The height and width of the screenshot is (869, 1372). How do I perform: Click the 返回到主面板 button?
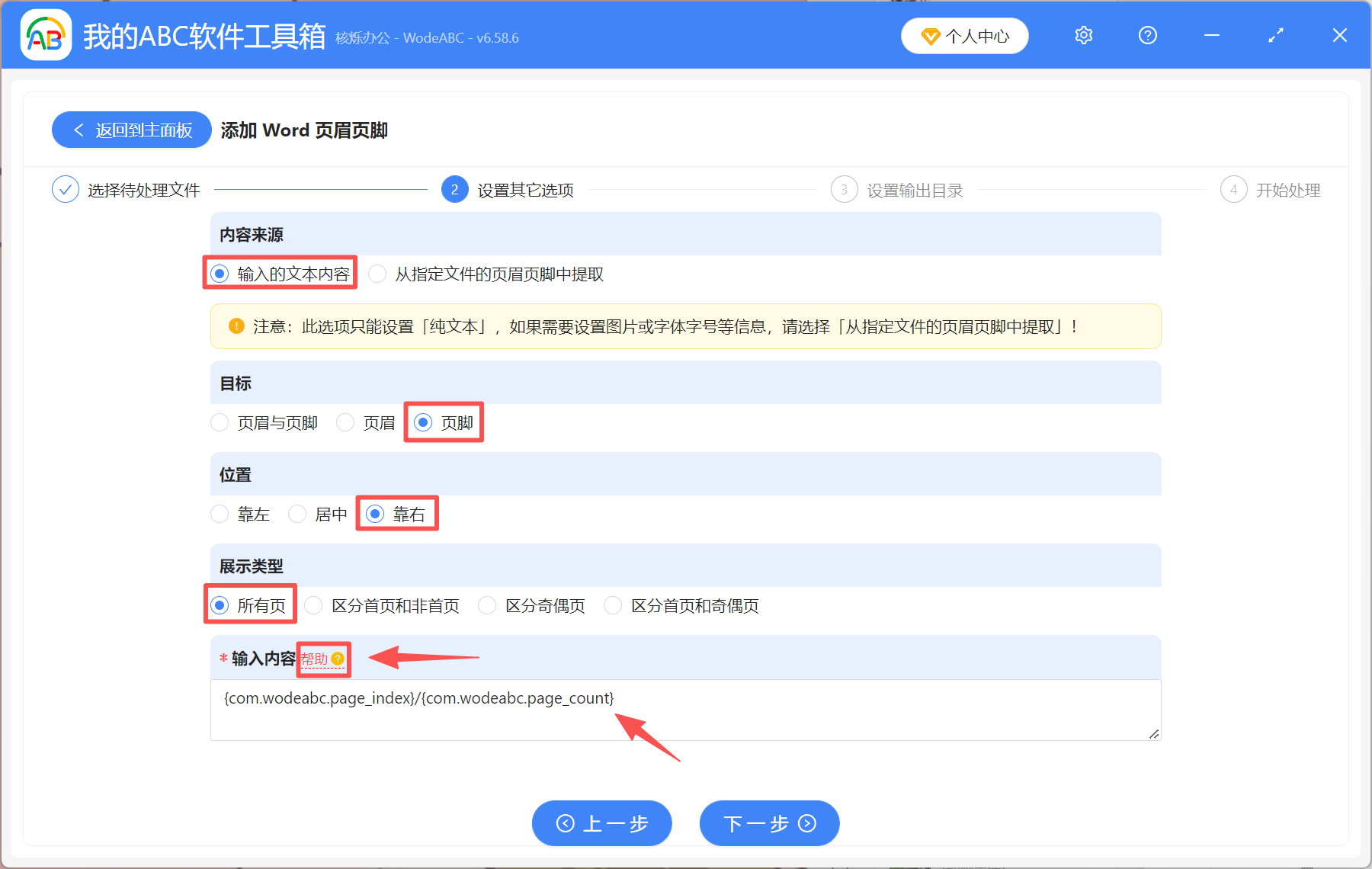(x=131, y=130)
